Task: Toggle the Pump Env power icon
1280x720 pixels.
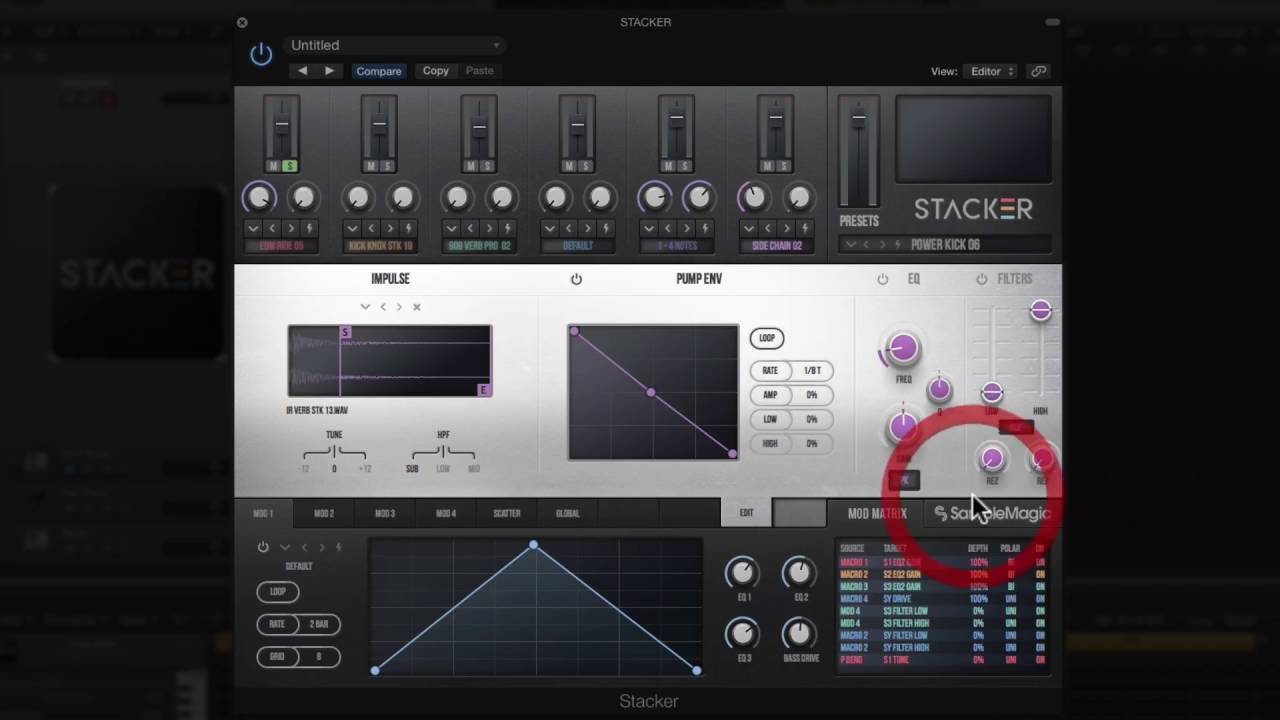Action: [x=576, y=279]
